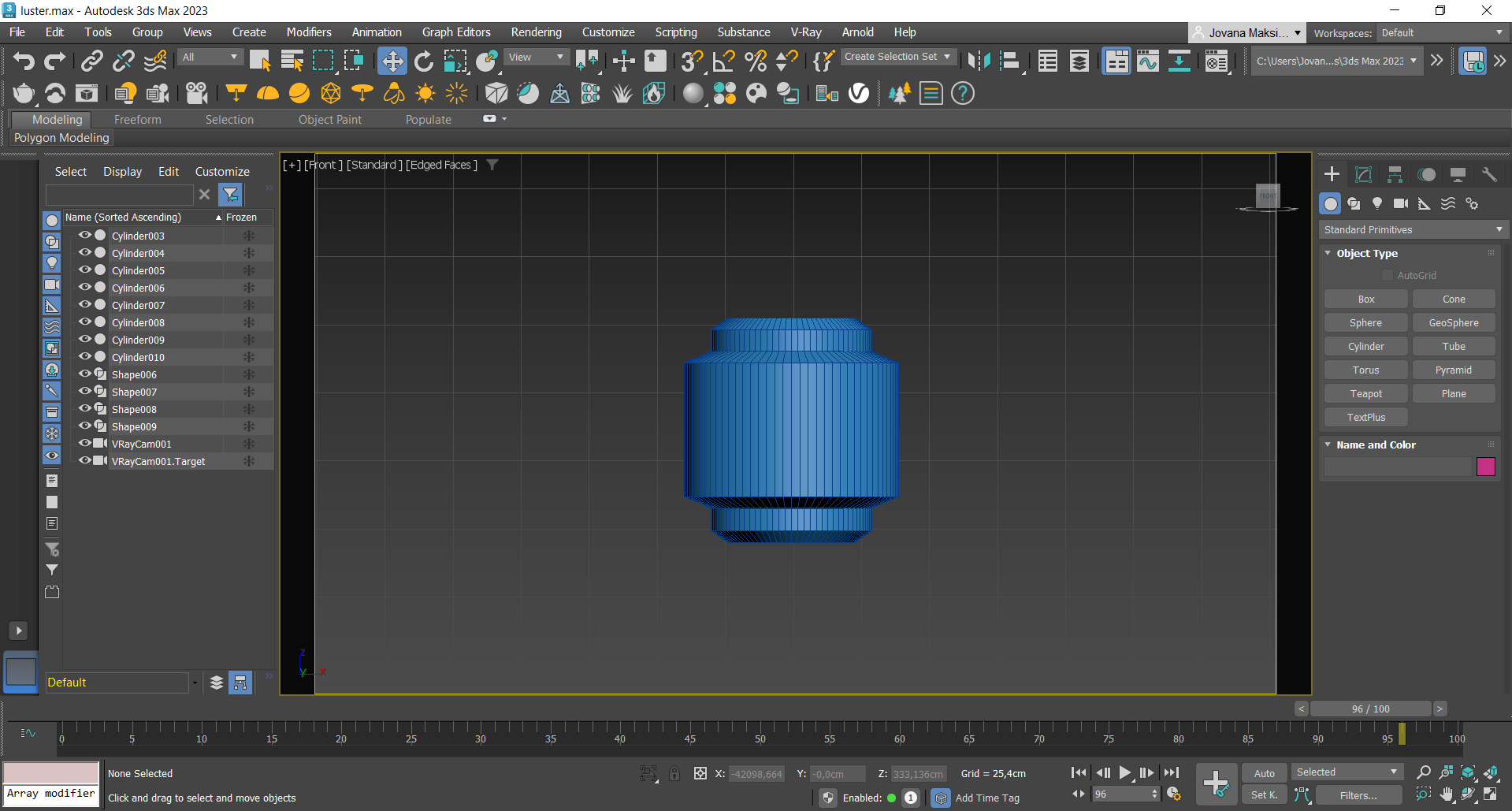This screenshot has height=811, width=1512.
Task: Select the Link tool icon
Action: point(92,61)
